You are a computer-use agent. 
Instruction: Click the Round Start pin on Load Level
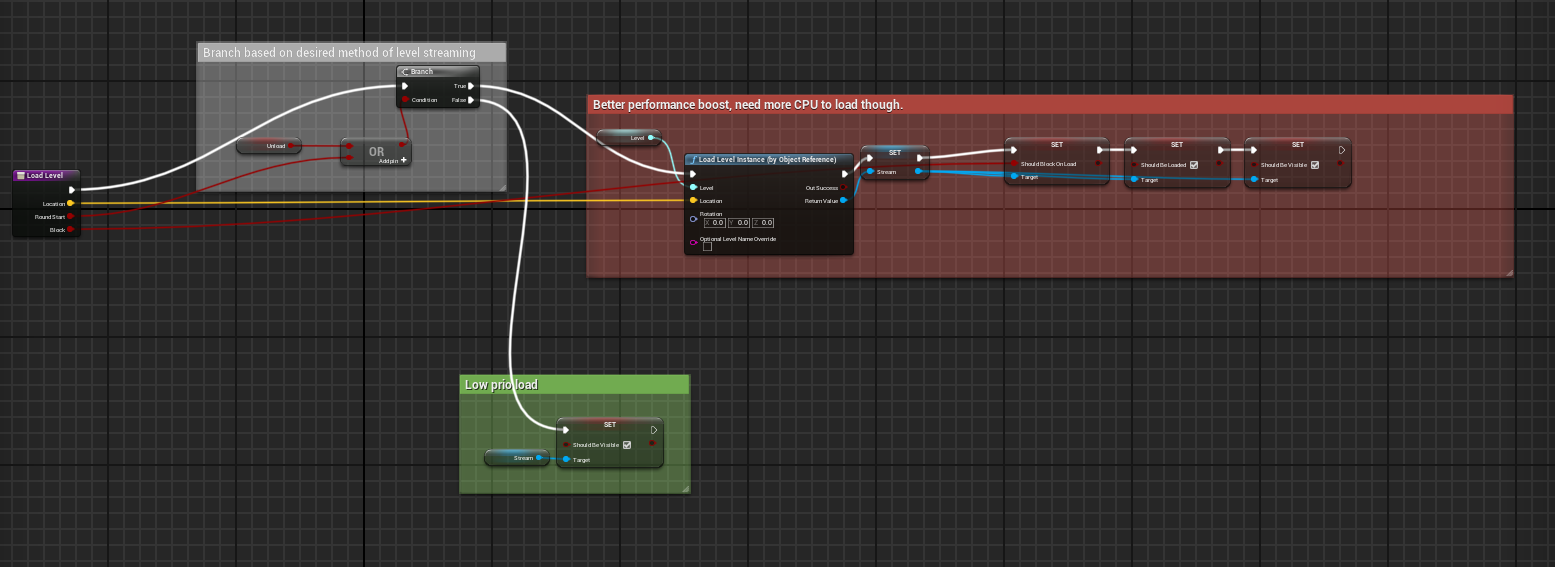click(x=70, y=216)
